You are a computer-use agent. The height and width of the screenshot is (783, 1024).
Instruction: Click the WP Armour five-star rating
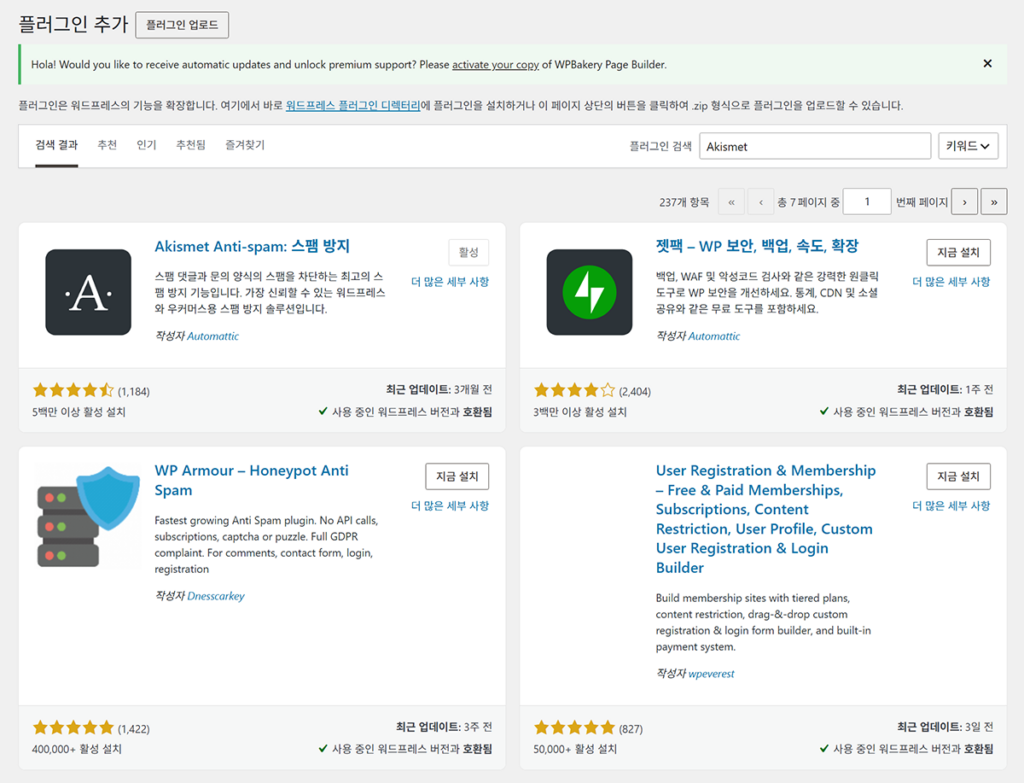(73, 727)
